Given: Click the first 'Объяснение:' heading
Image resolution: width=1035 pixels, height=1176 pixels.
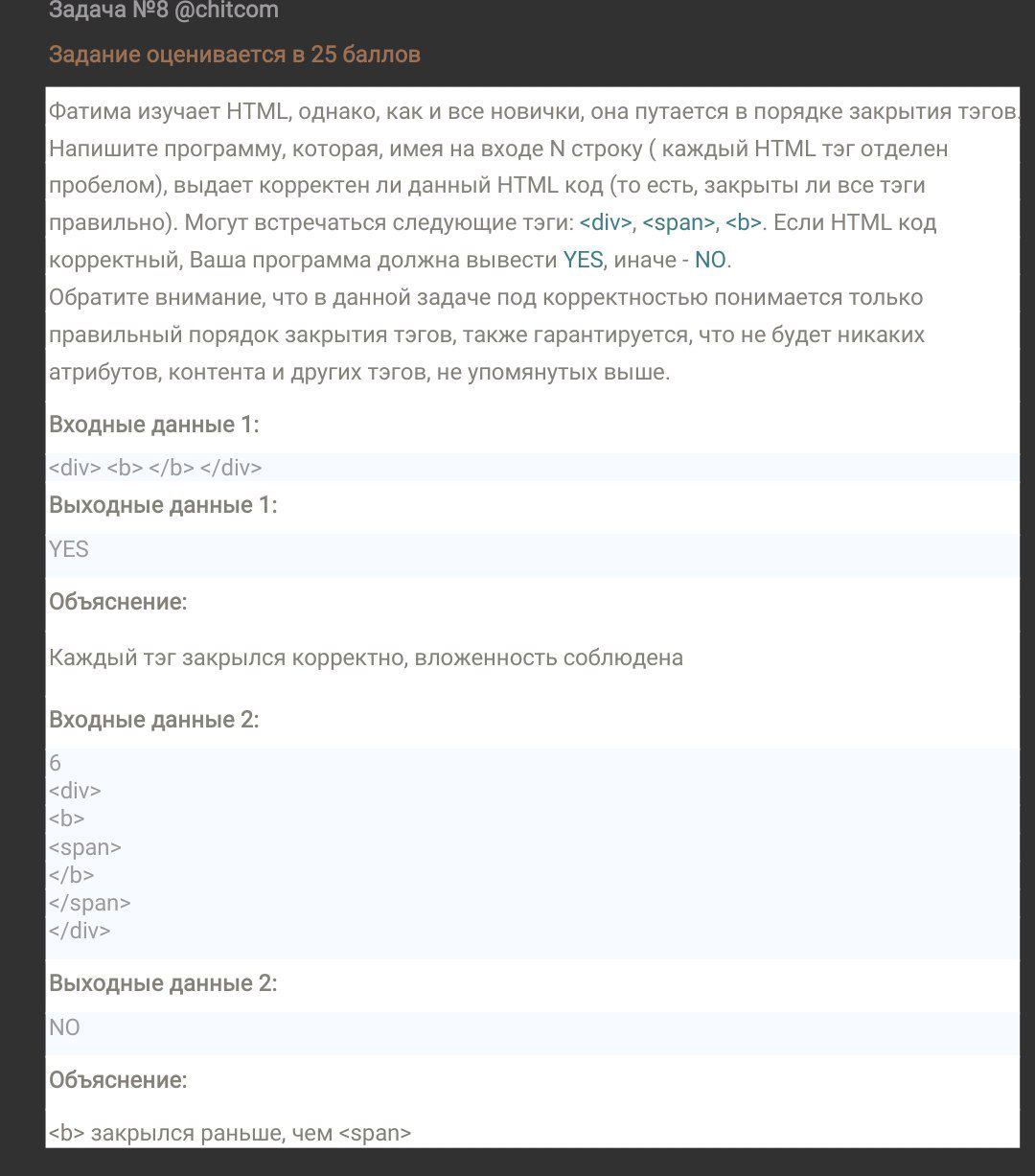Looking at the screenshot, I should coord(118,602).
